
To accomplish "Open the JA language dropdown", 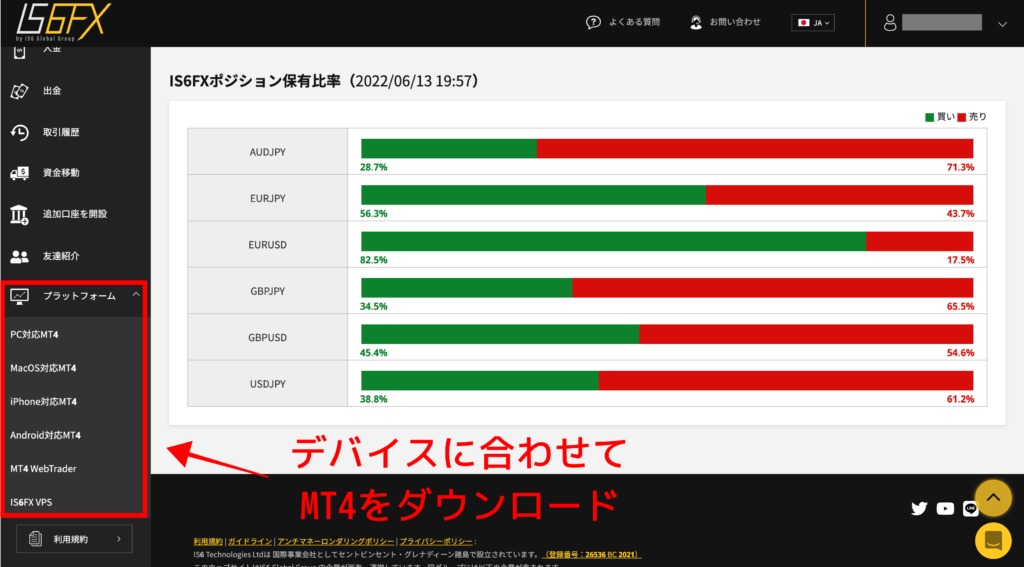I will tap(812, 22).
